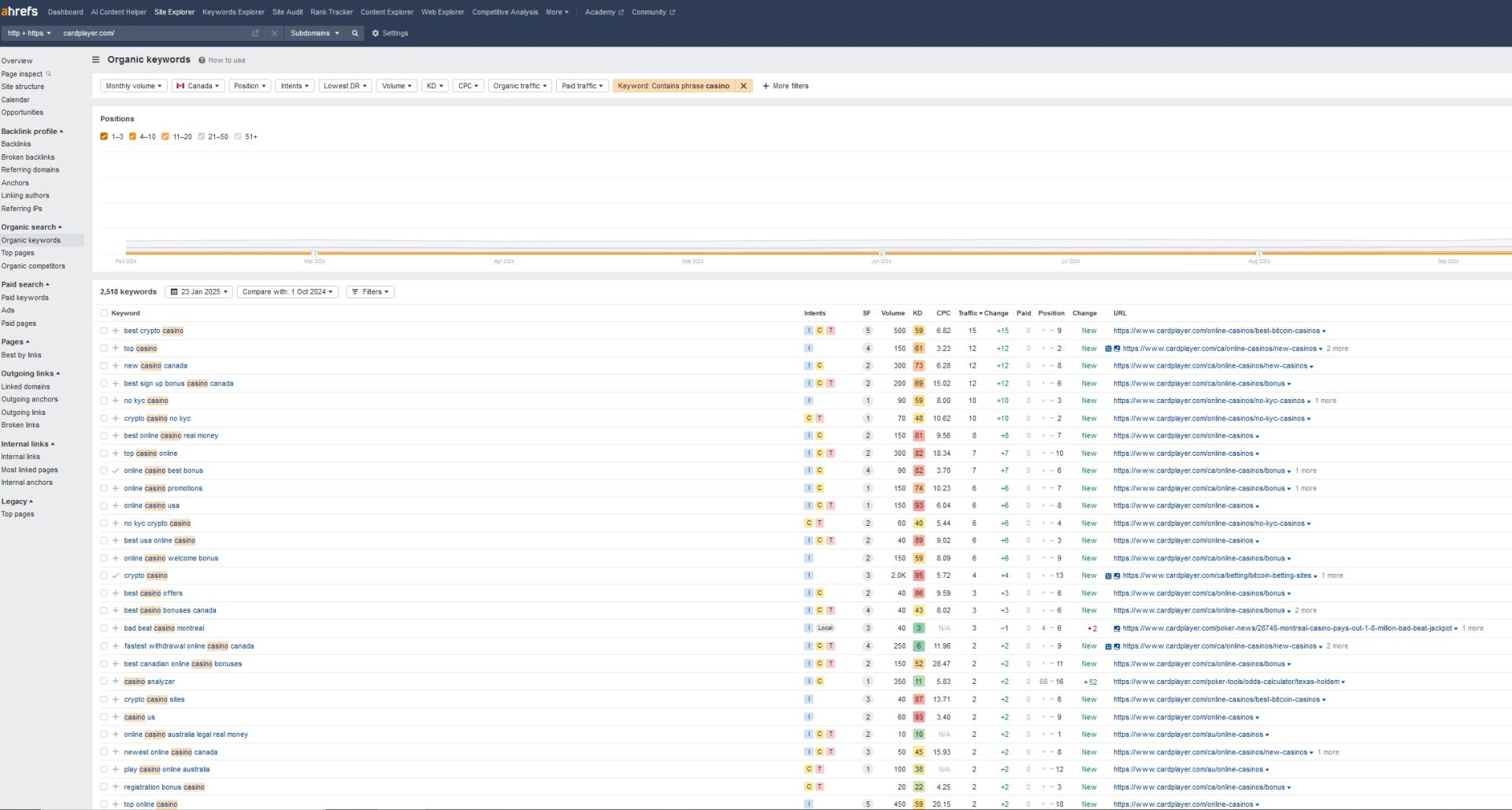Expand plus icon for 'best crypto casino'

(116, 331)
